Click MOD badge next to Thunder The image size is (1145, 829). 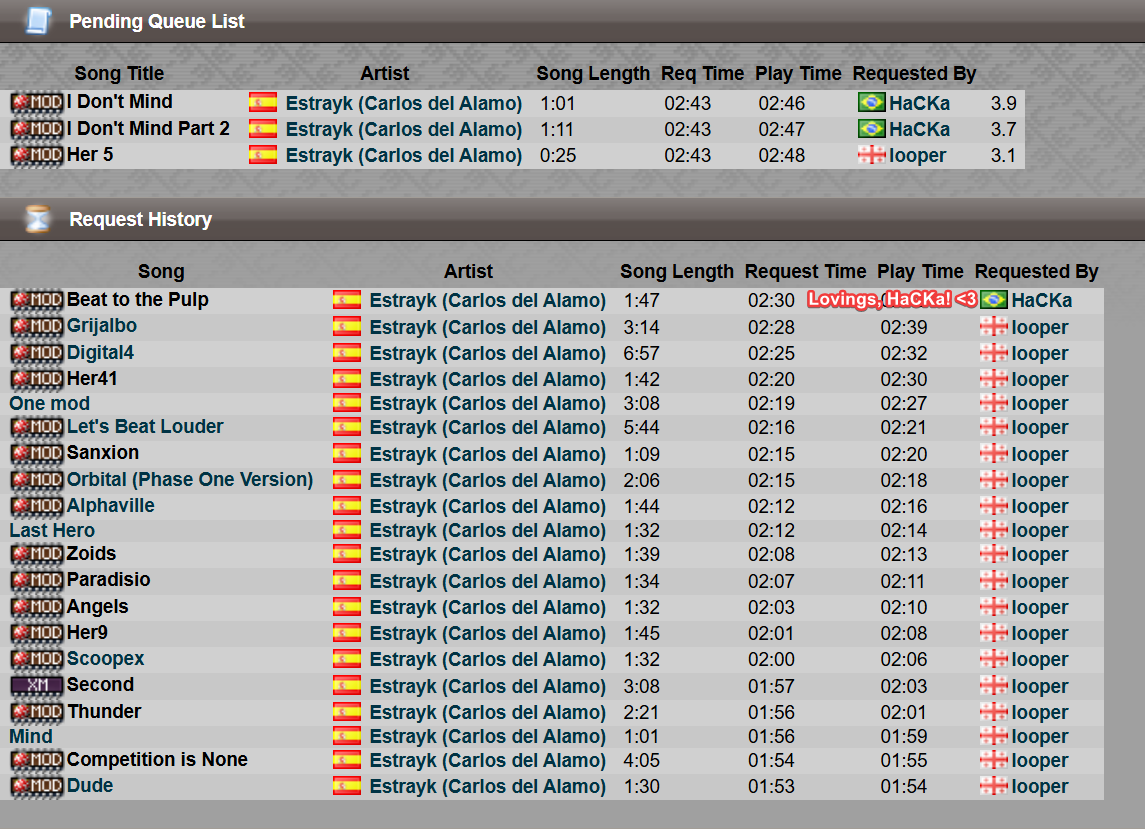click(37, 712)
